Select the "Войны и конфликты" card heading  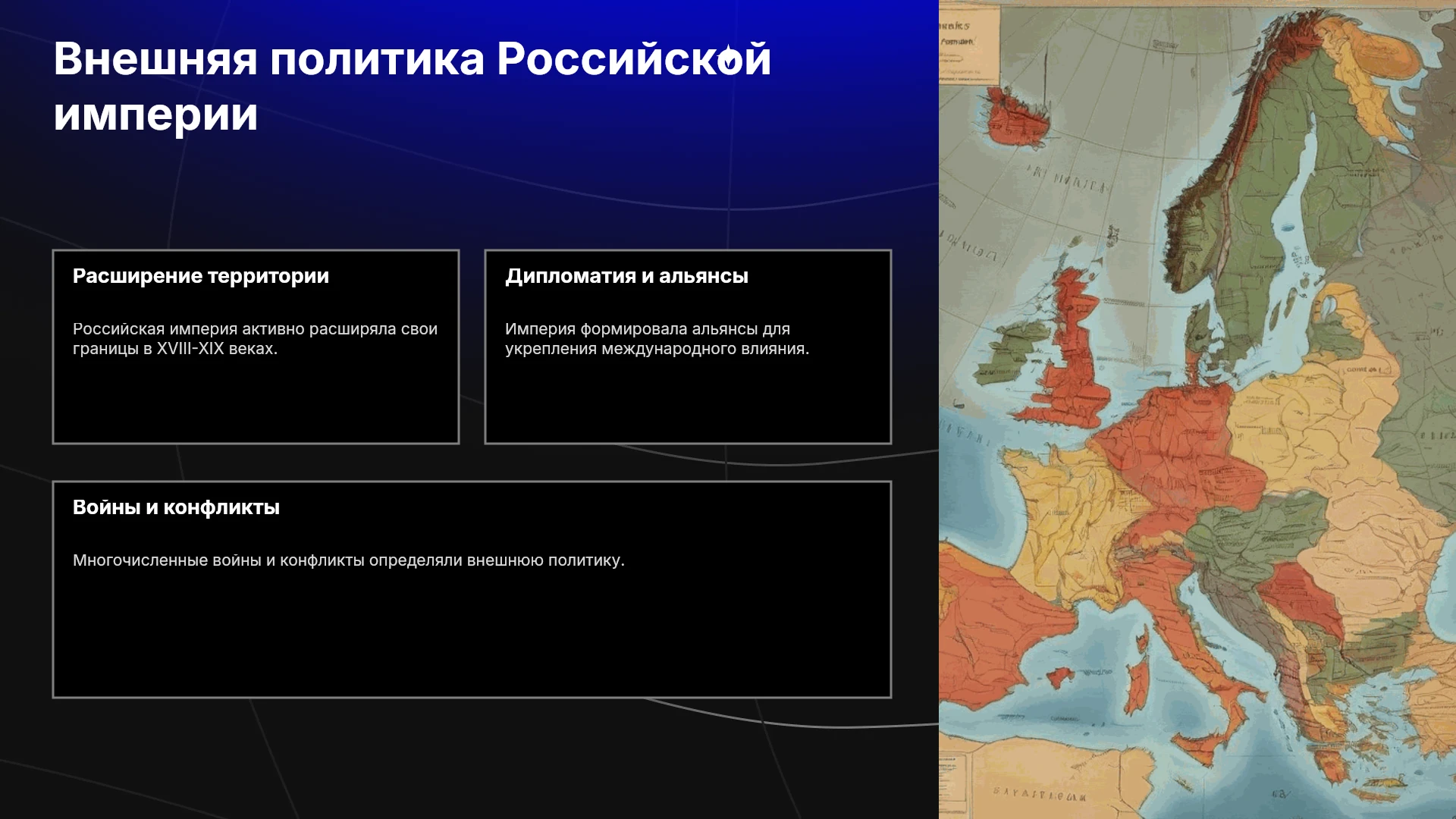[176, 507]
